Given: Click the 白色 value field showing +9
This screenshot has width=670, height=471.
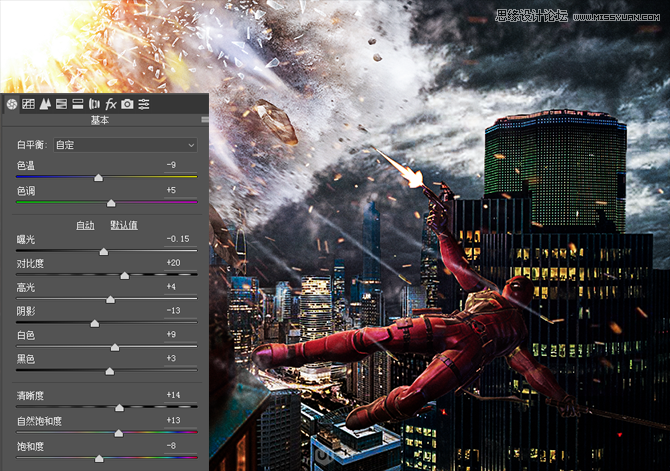Looking at the screenshot, I should pos(180,335).
